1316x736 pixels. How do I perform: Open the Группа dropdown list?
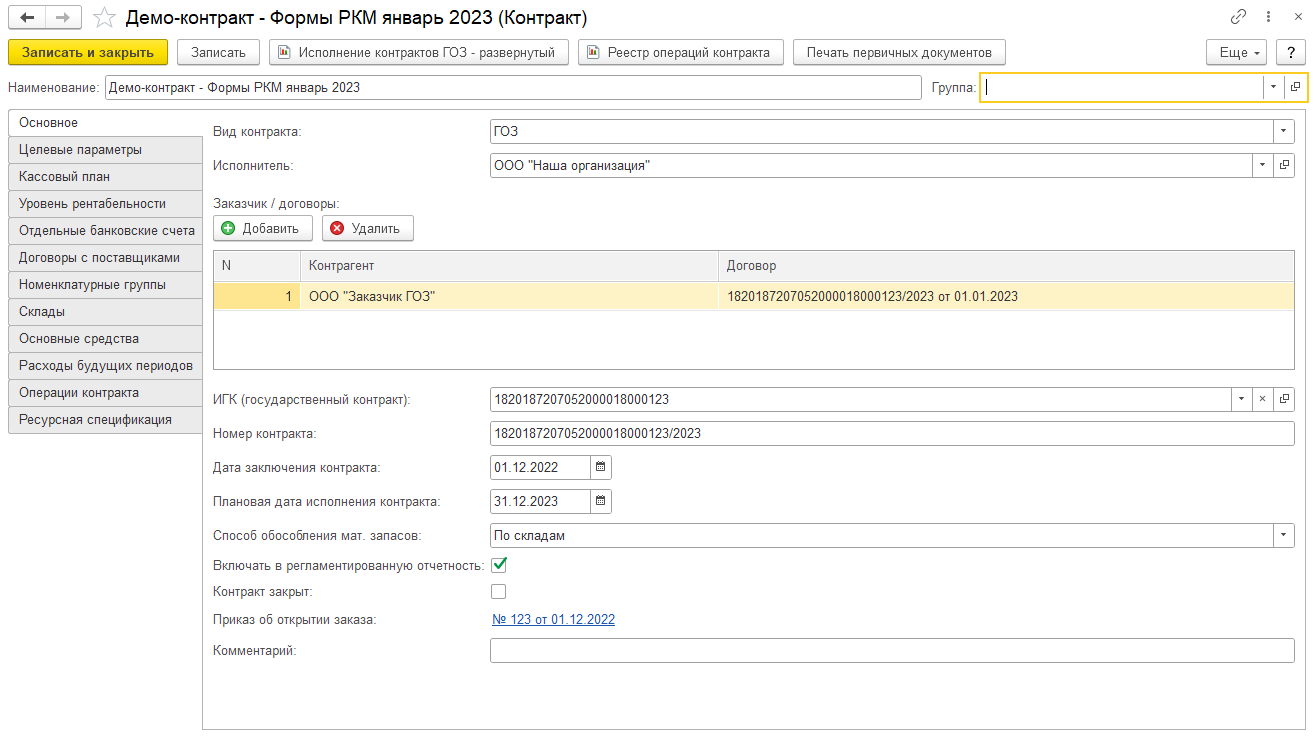[x=1273, y=87]
